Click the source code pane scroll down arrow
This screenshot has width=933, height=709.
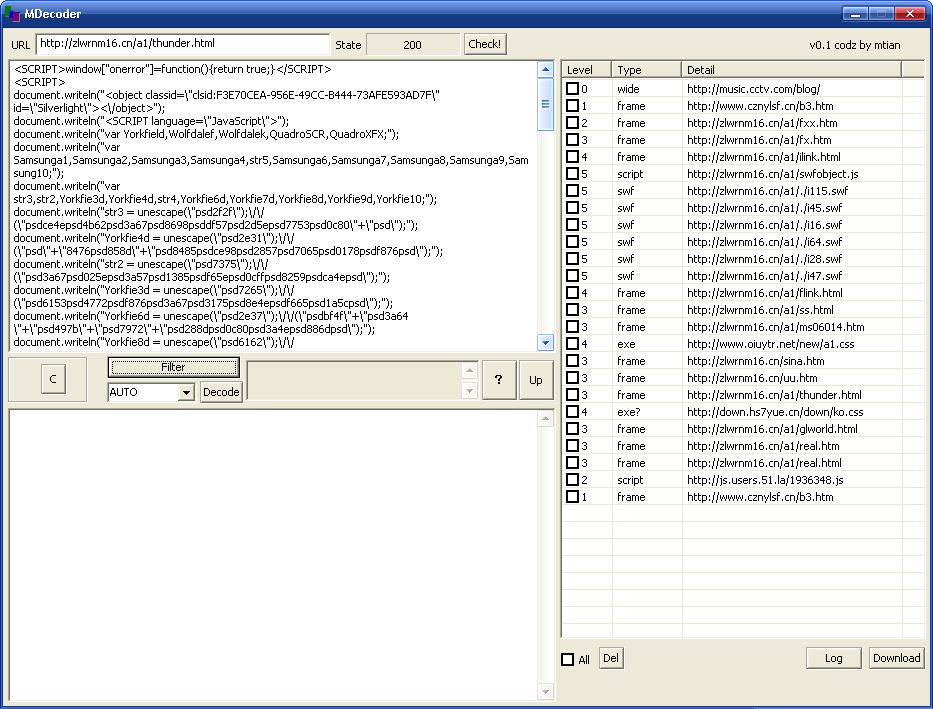click(x=545, y=342)
